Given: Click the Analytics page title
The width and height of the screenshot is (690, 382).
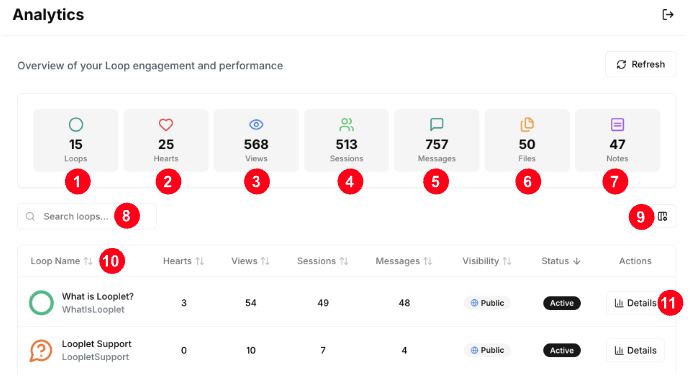Looking at the screenshot, I should [x=48, y=15].
